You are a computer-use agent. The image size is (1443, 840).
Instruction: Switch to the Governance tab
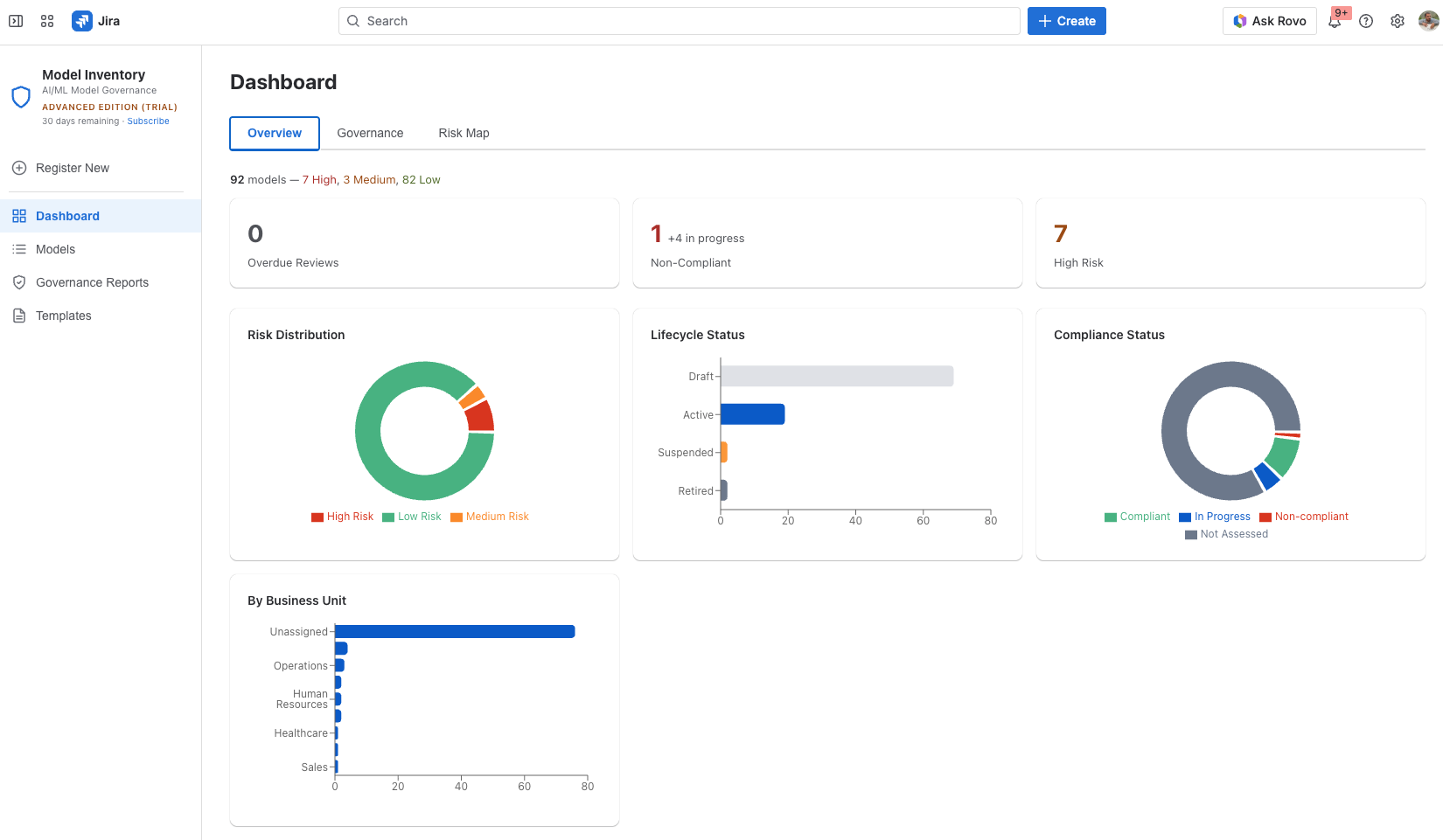pos(370,133)
